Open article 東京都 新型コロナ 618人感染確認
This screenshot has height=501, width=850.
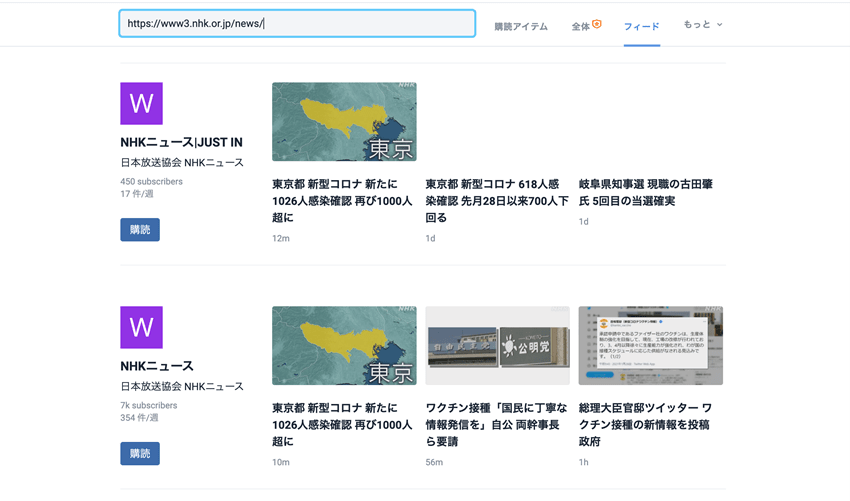coord(497,201)
